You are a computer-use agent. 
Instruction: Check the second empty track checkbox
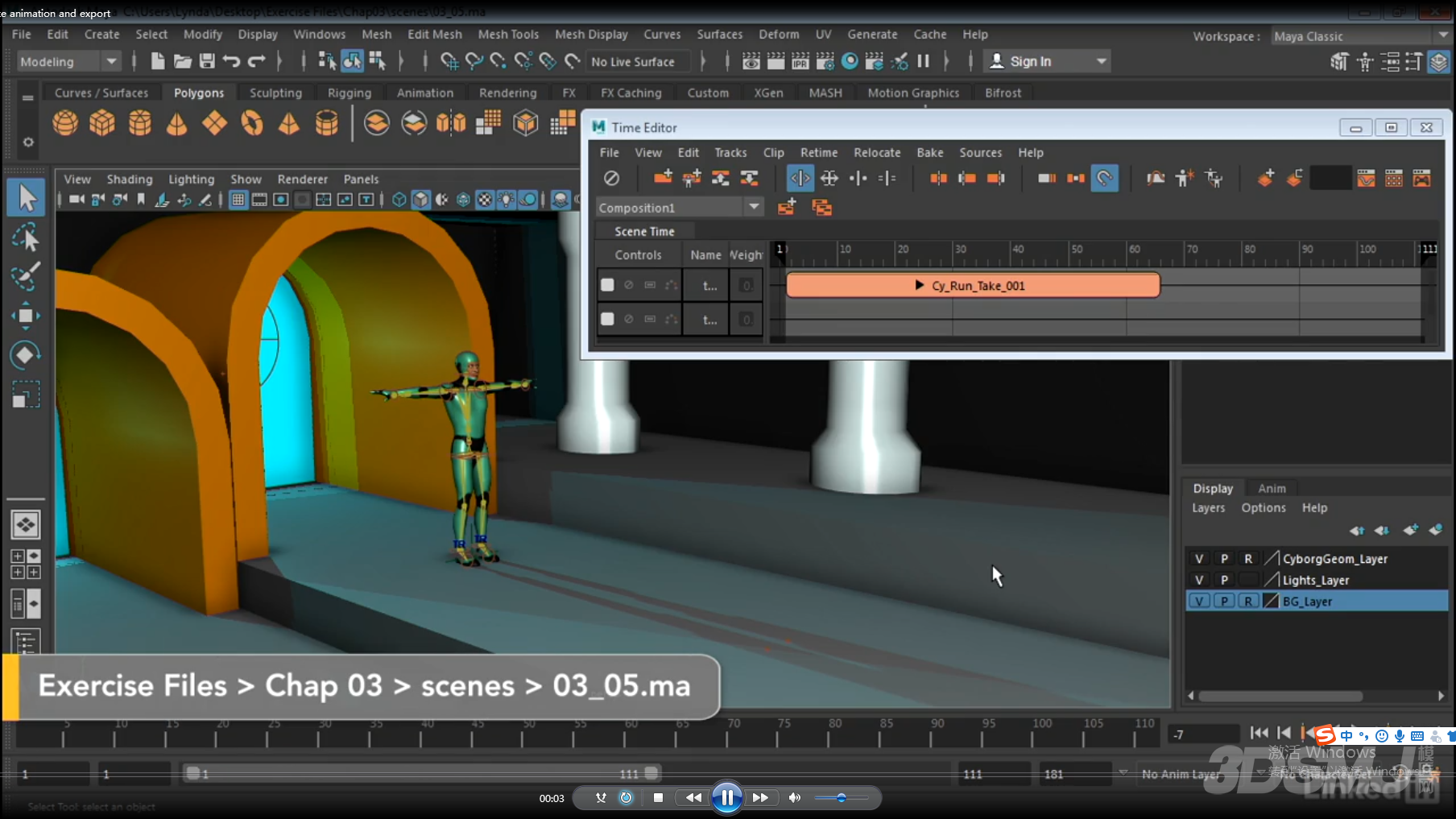(x=607, y=319)
